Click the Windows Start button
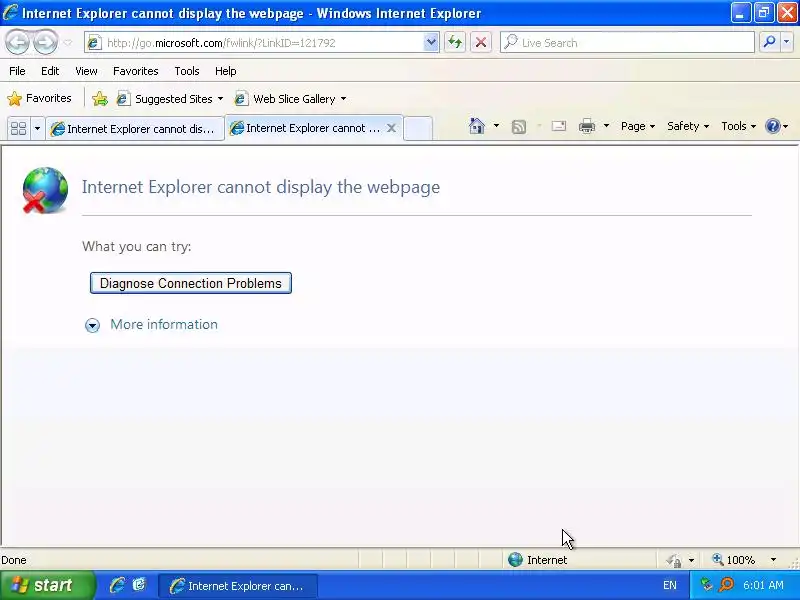800x600 pixels. pos(47,585)
